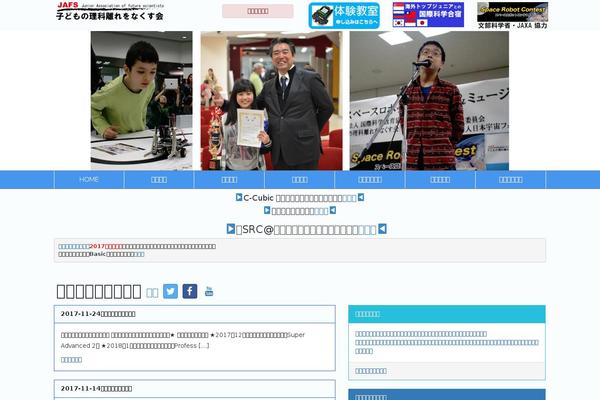Click the arrow icon before C-Cubic

tap(239, 198)
